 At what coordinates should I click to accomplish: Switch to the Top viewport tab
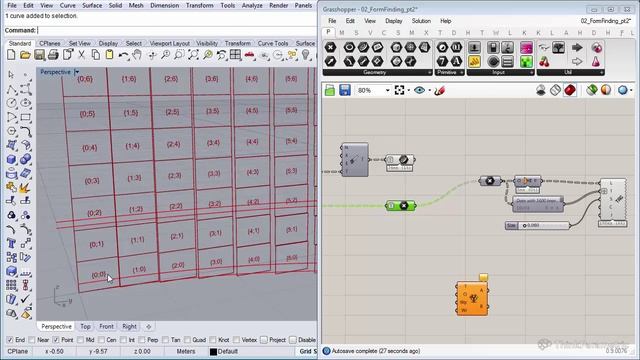[x=85, y=327]
